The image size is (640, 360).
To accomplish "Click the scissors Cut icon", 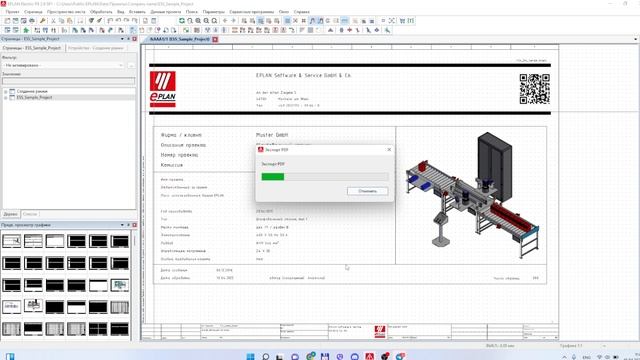I will pos(53,21).
